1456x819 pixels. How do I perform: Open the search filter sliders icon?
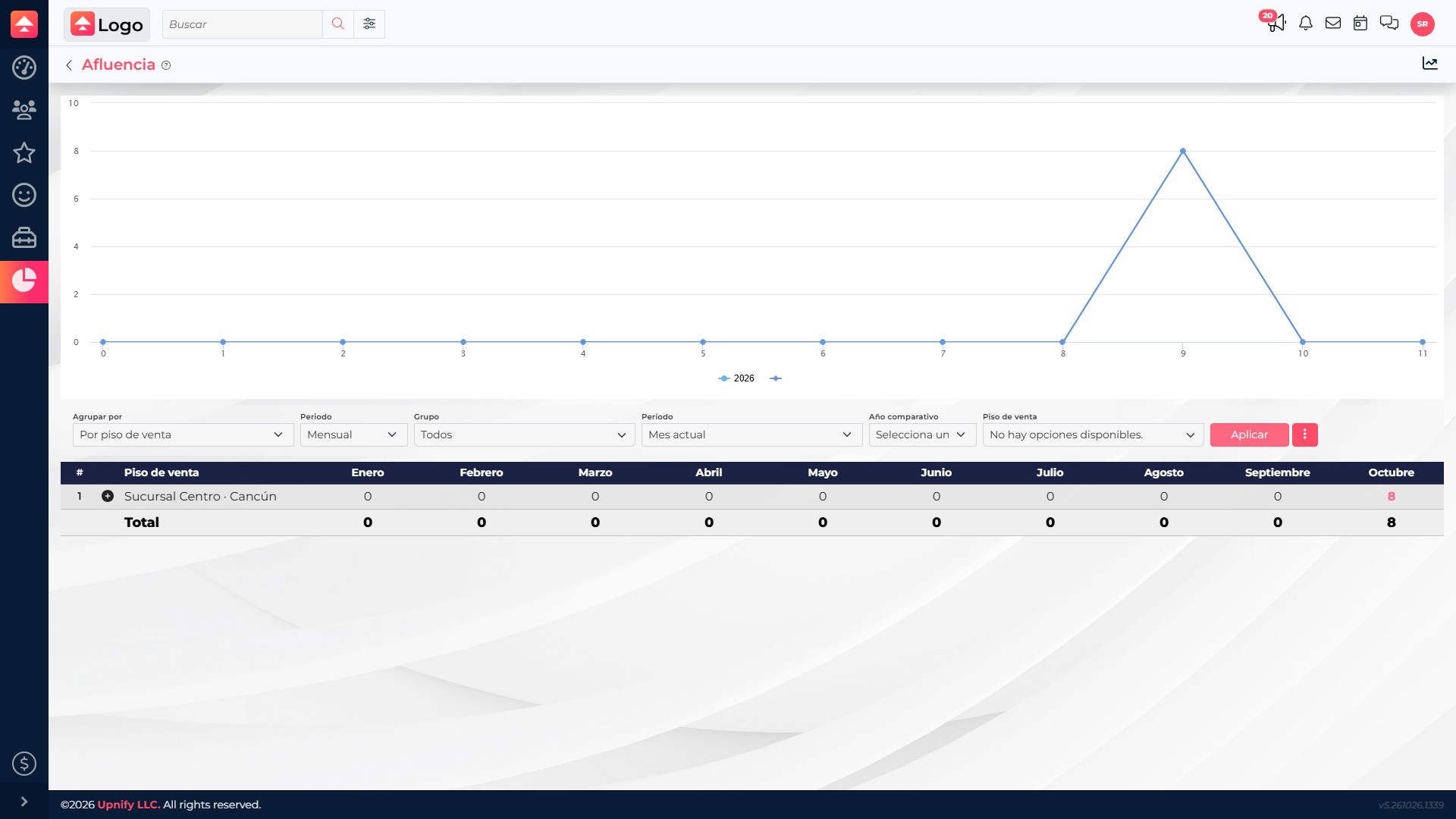(369, 24)
